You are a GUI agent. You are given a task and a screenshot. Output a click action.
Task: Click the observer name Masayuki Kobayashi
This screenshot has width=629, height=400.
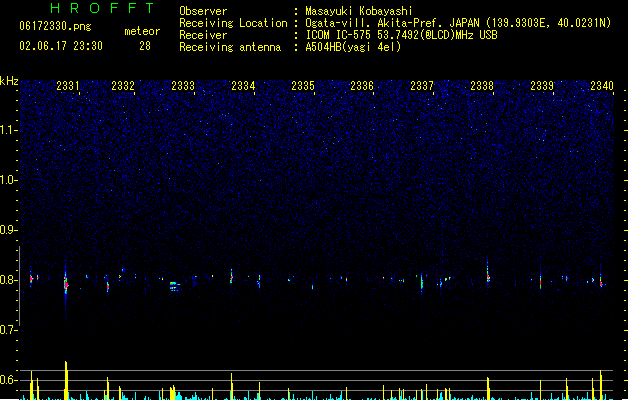(359, 11)
